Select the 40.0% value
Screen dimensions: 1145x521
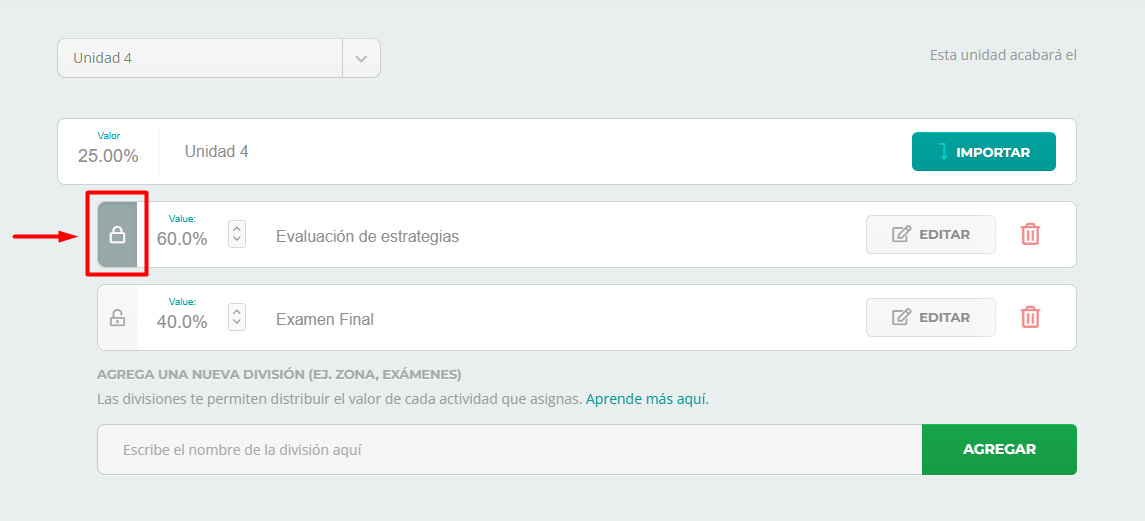tap(182, 322)
